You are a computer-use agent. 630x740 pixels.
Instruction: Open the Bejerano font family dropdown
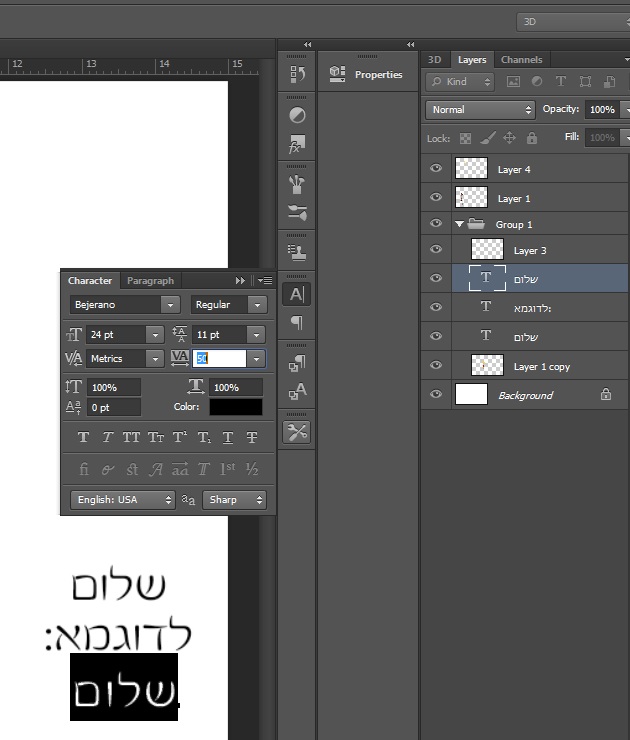[170, 305]
